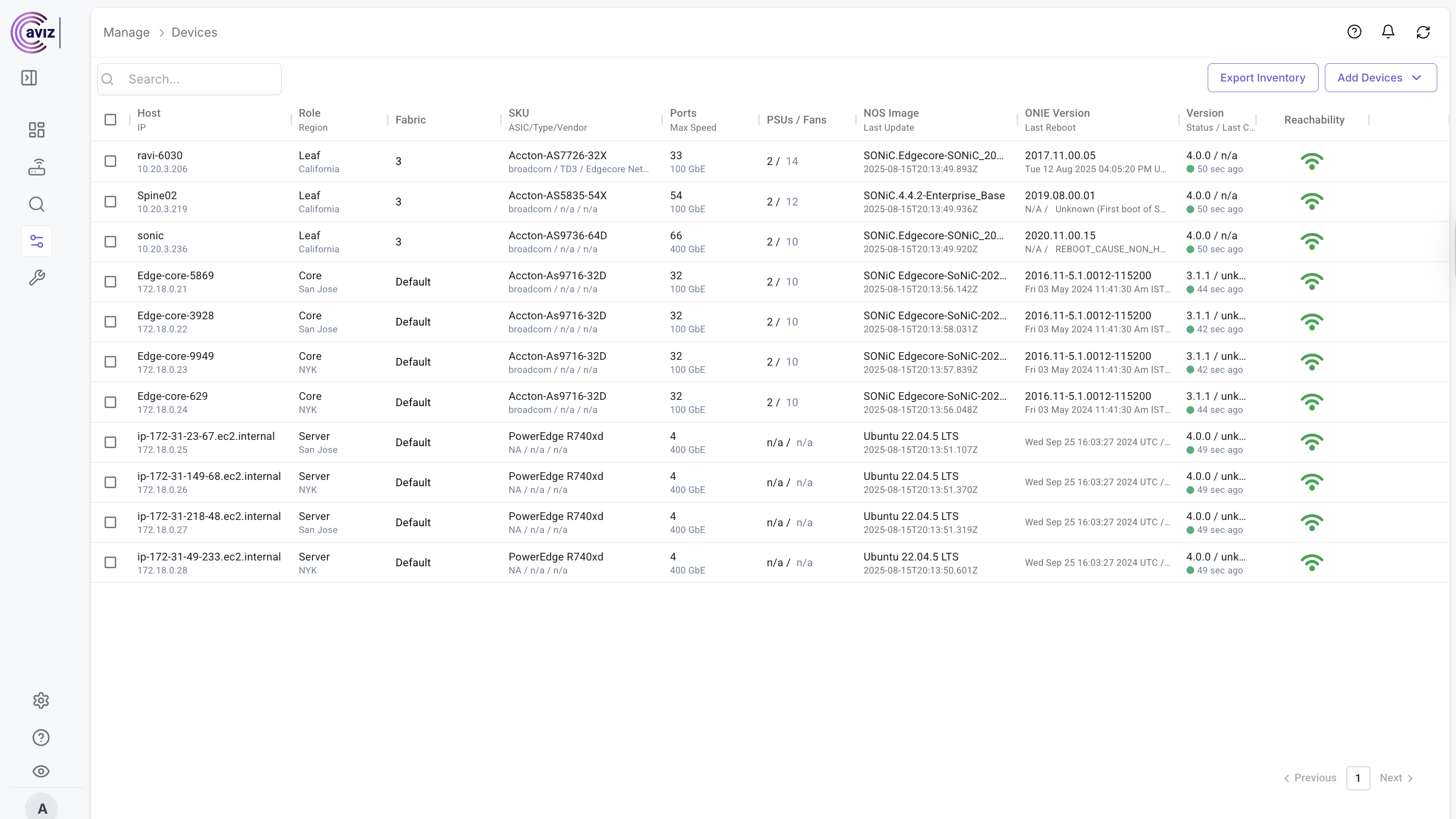Open the dashboard grid icon in the sidebar

coord(37,130)
